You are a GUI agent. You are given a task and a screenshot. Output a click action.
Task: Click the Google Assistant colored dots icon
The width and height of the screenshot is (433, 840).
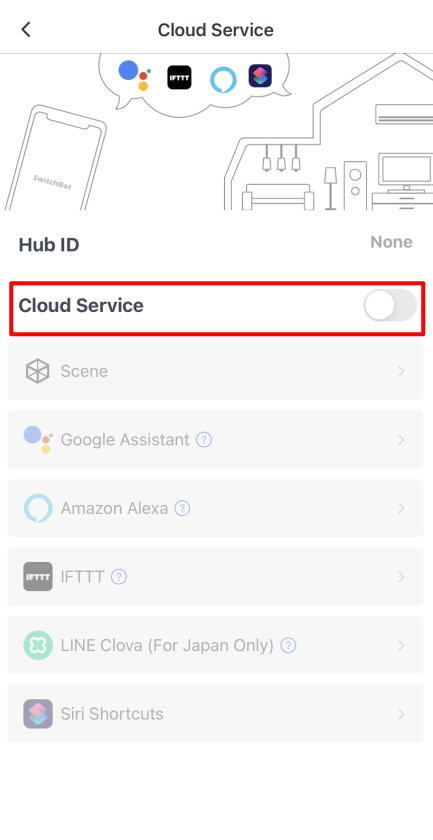click(x=38, y=439)
